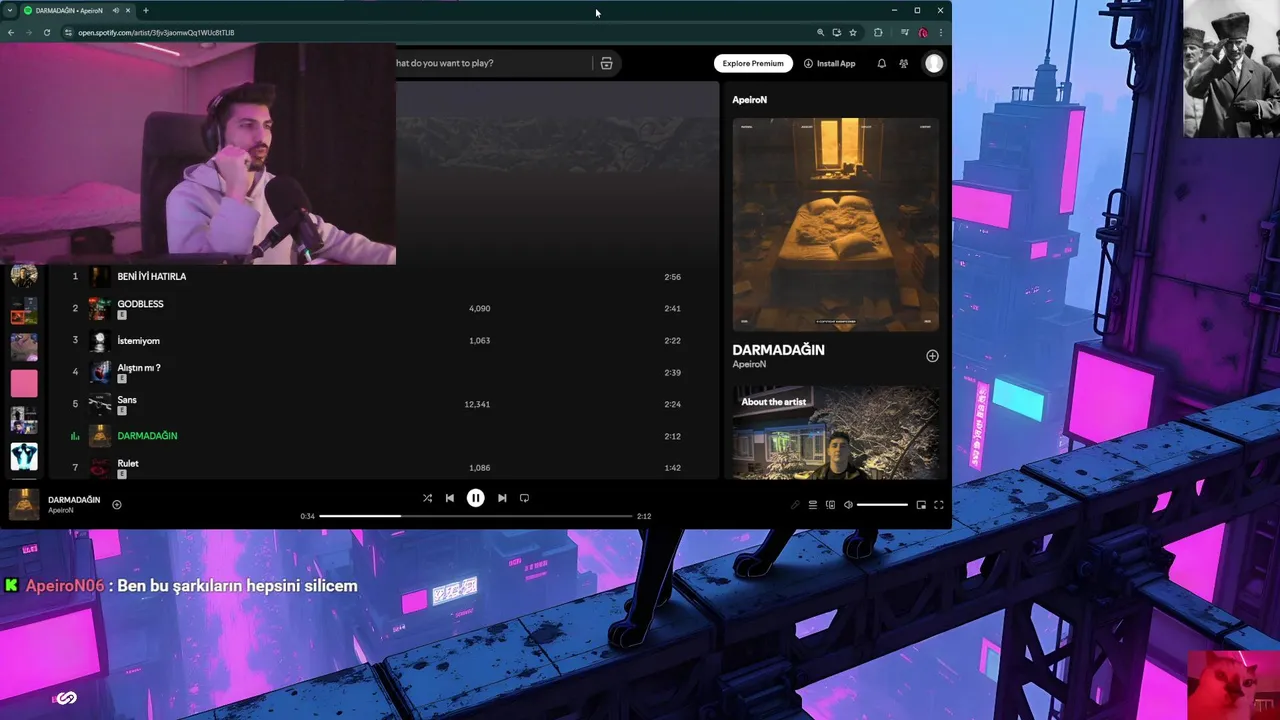Open the Chrome extensions puzzle icon
This screenshot has width=1280, height=720.
[x=878, y=32]
